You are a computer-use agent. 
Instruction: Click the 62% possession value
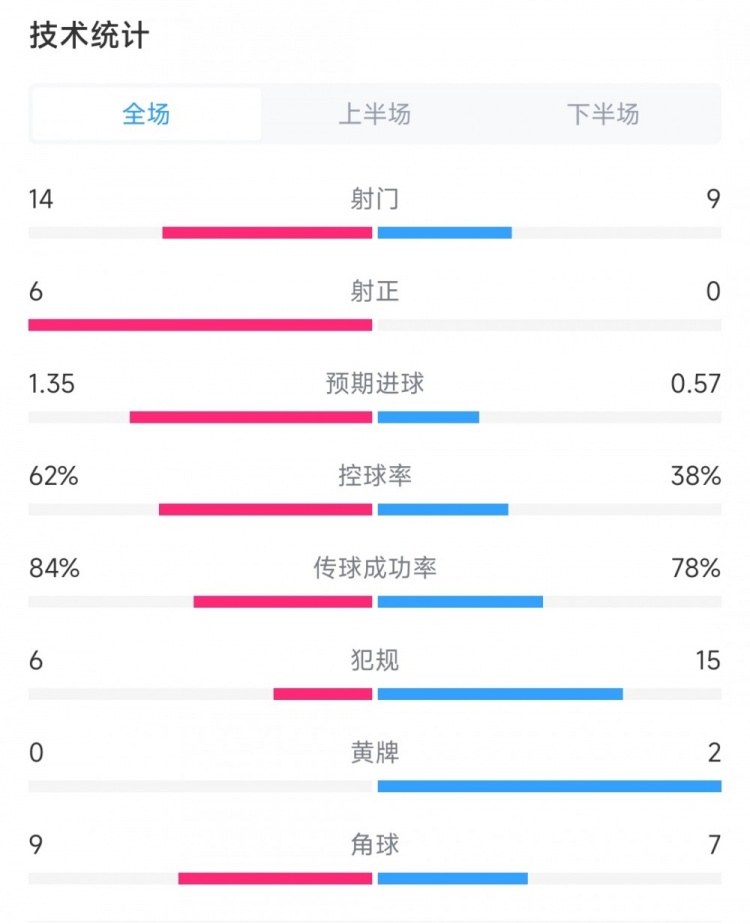click(54, 476)
